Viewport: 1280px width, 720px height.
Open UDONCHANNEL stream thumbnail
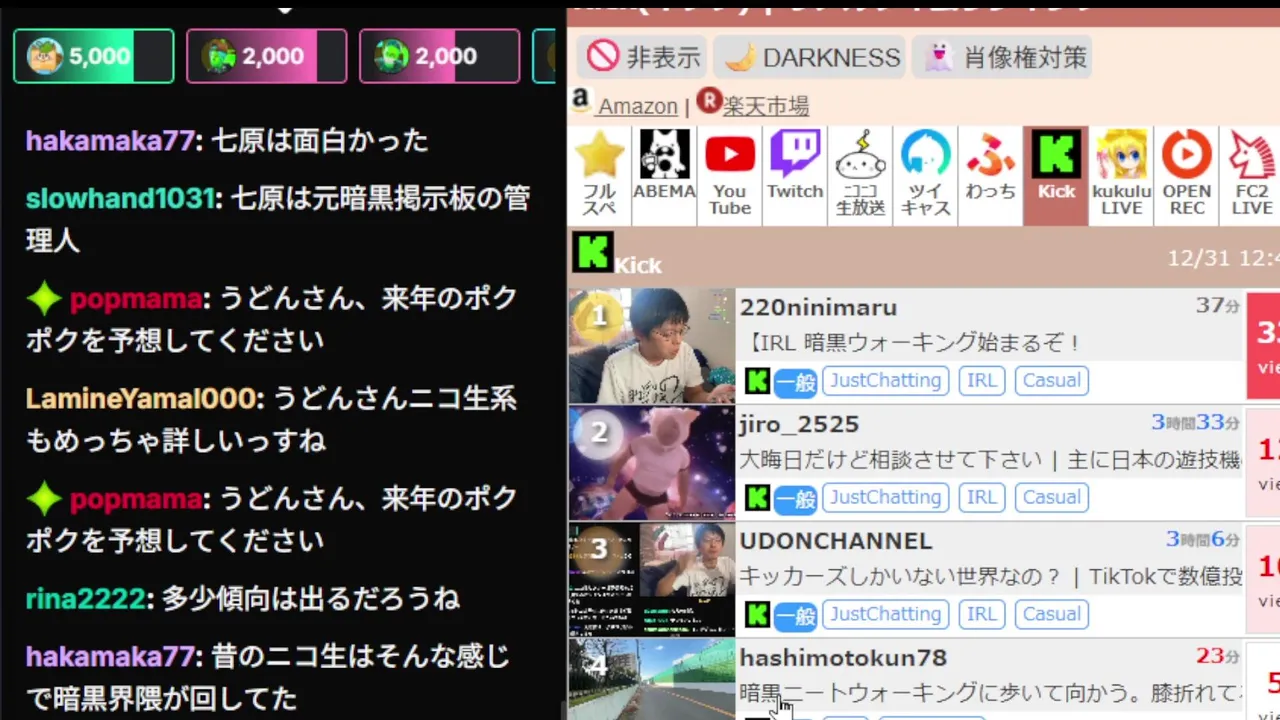pyautogui.click(x=652, y=580)
